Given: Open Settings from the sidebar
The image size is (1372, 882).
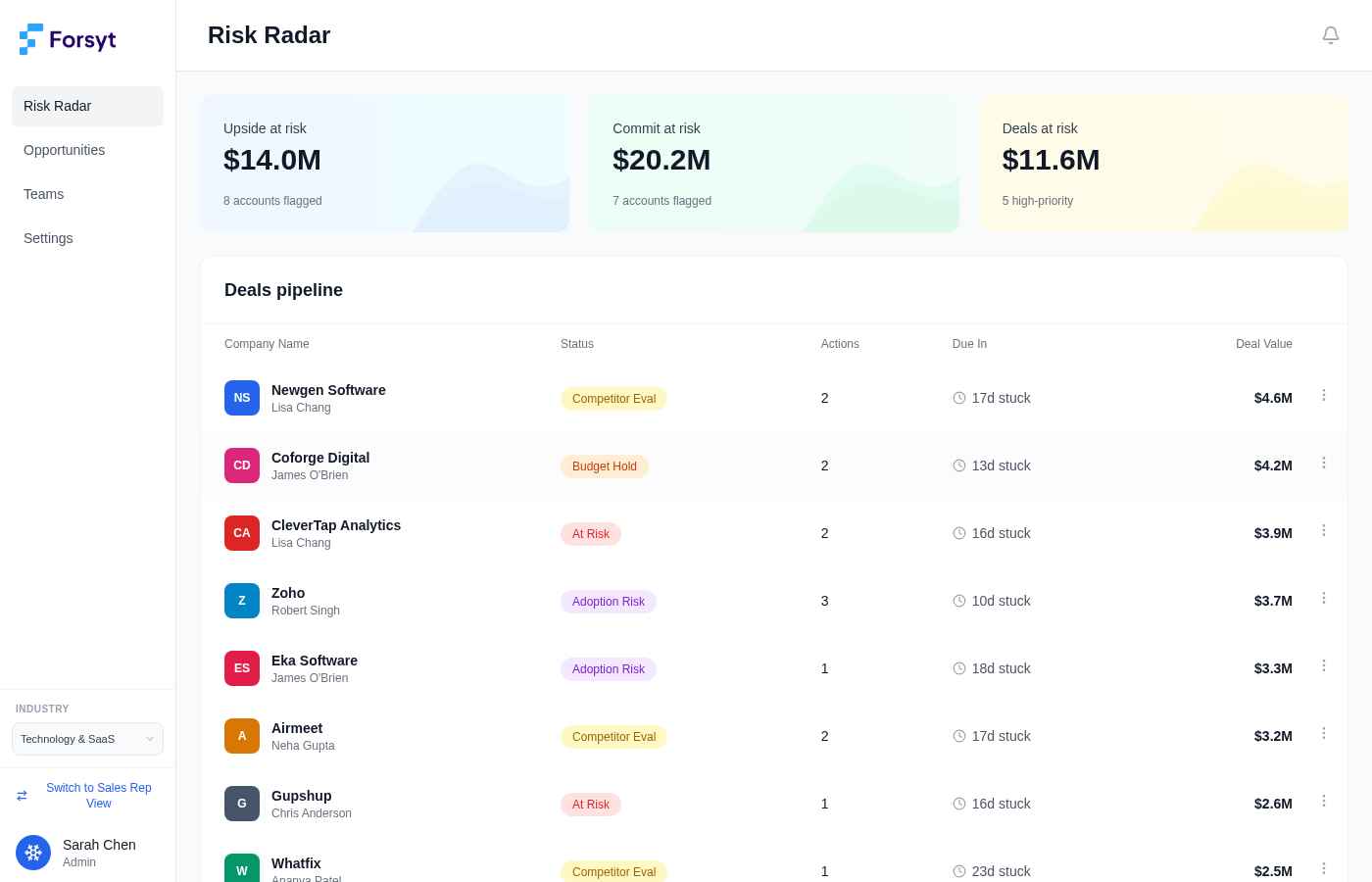Looking at the screenshot, I should click(x=48, y=238).
